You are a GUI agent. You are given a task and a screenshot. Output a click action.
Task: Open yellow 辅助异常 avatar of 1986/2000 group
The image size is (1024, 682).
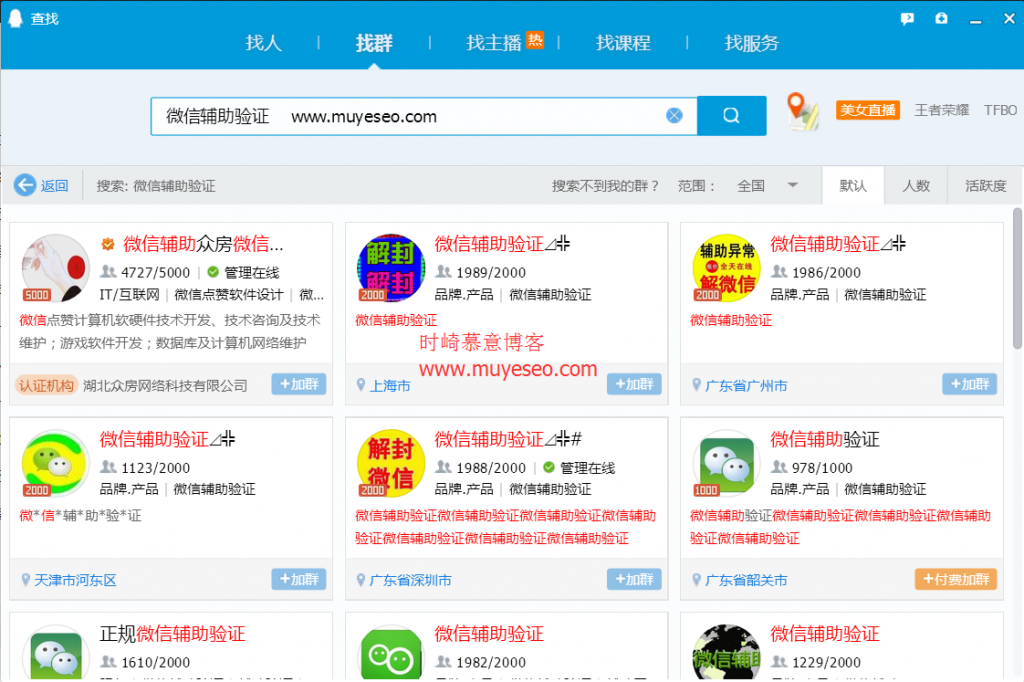(x=726, y=268)
